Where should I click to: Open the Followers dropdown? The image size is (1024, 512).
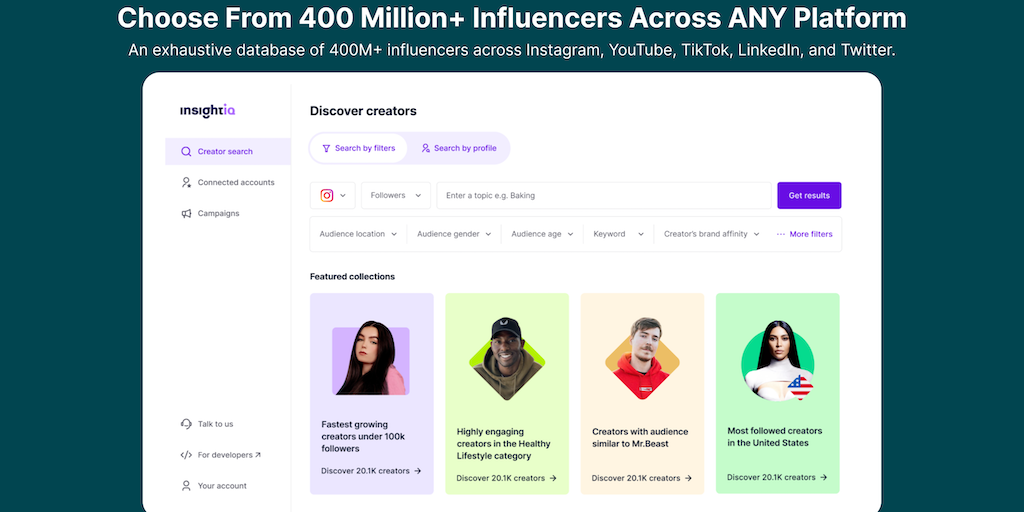point(396,196)
